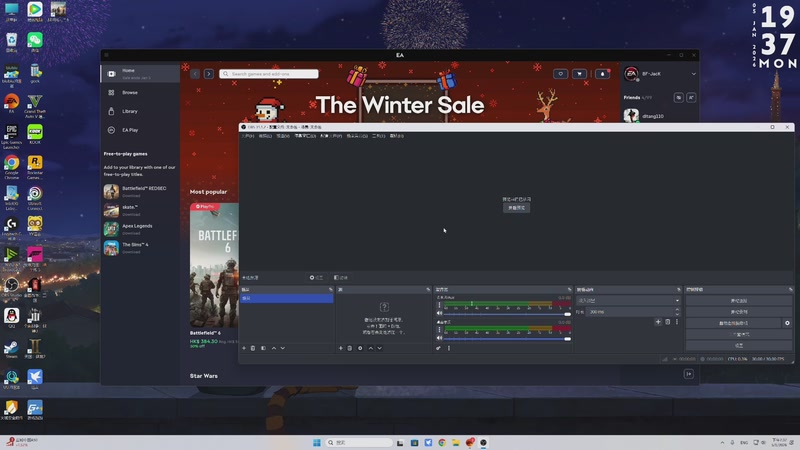Add a scene transition with plus icon
This screenshot has height=450, width=800.
click(658, 322)
